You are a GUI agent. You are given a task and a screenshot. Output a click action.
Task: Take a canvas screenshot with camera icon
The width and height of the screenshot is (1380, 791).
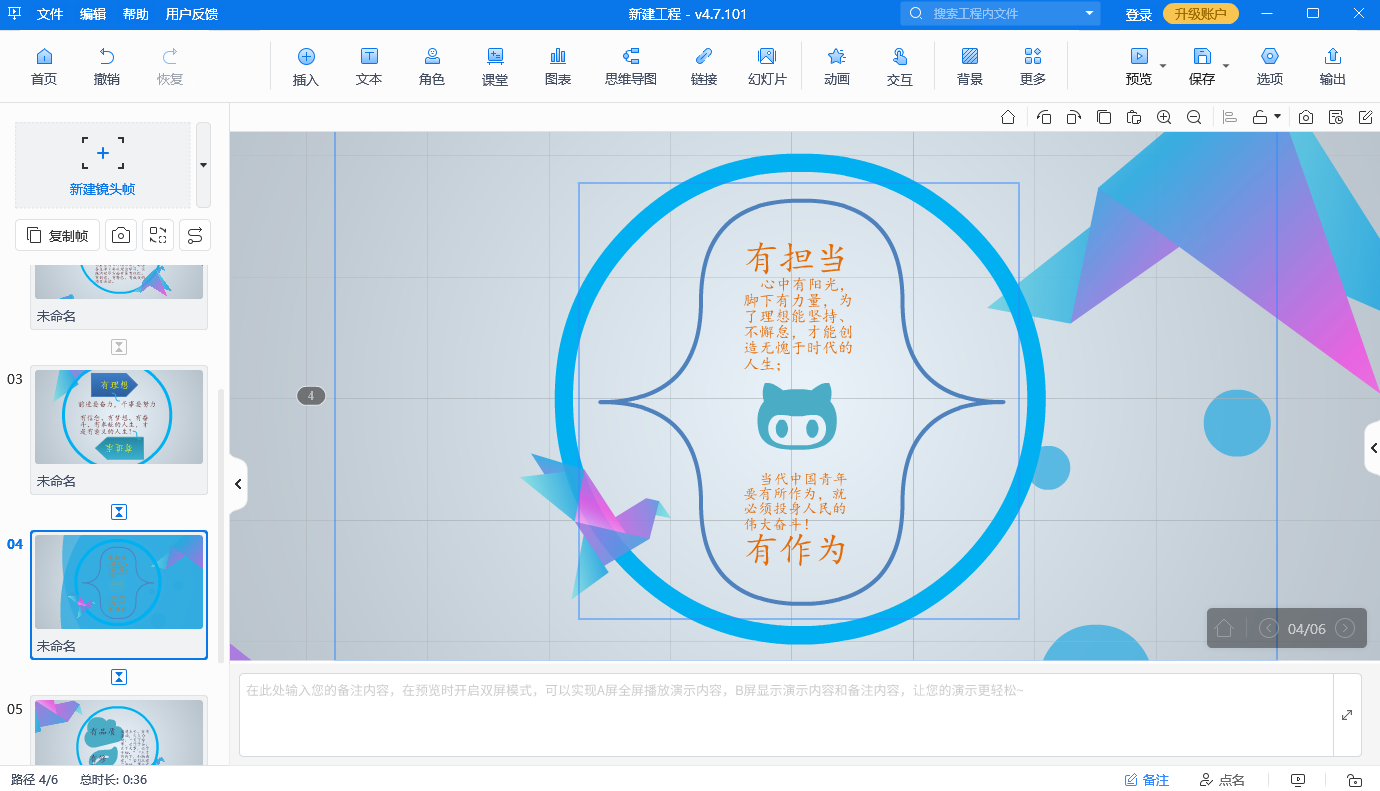tap(1306, 117)
